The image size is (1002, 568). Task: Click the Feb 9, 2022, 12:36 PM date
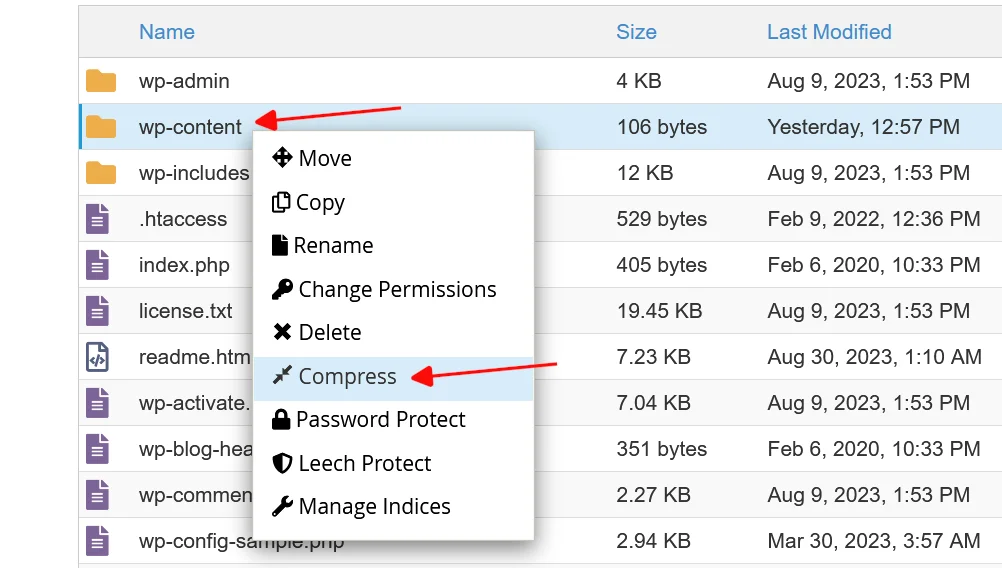874,219
